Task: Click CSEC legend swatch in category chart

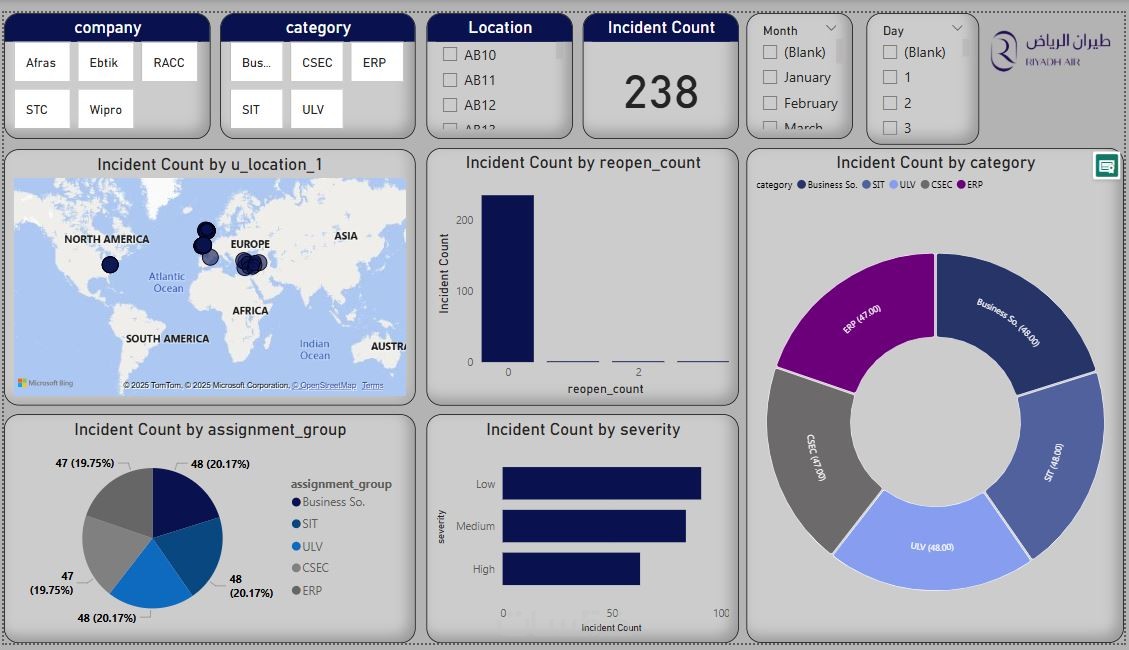Action: tap(925, 185)
